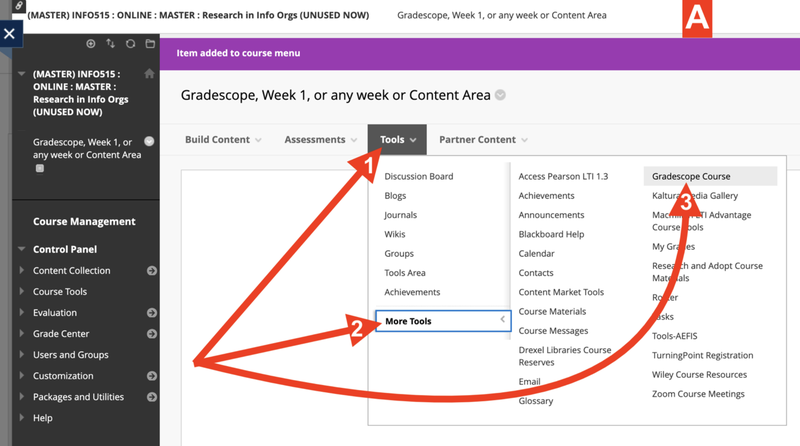Open the Tools menu tab
The image size is (800, 446).
(397, 140)
